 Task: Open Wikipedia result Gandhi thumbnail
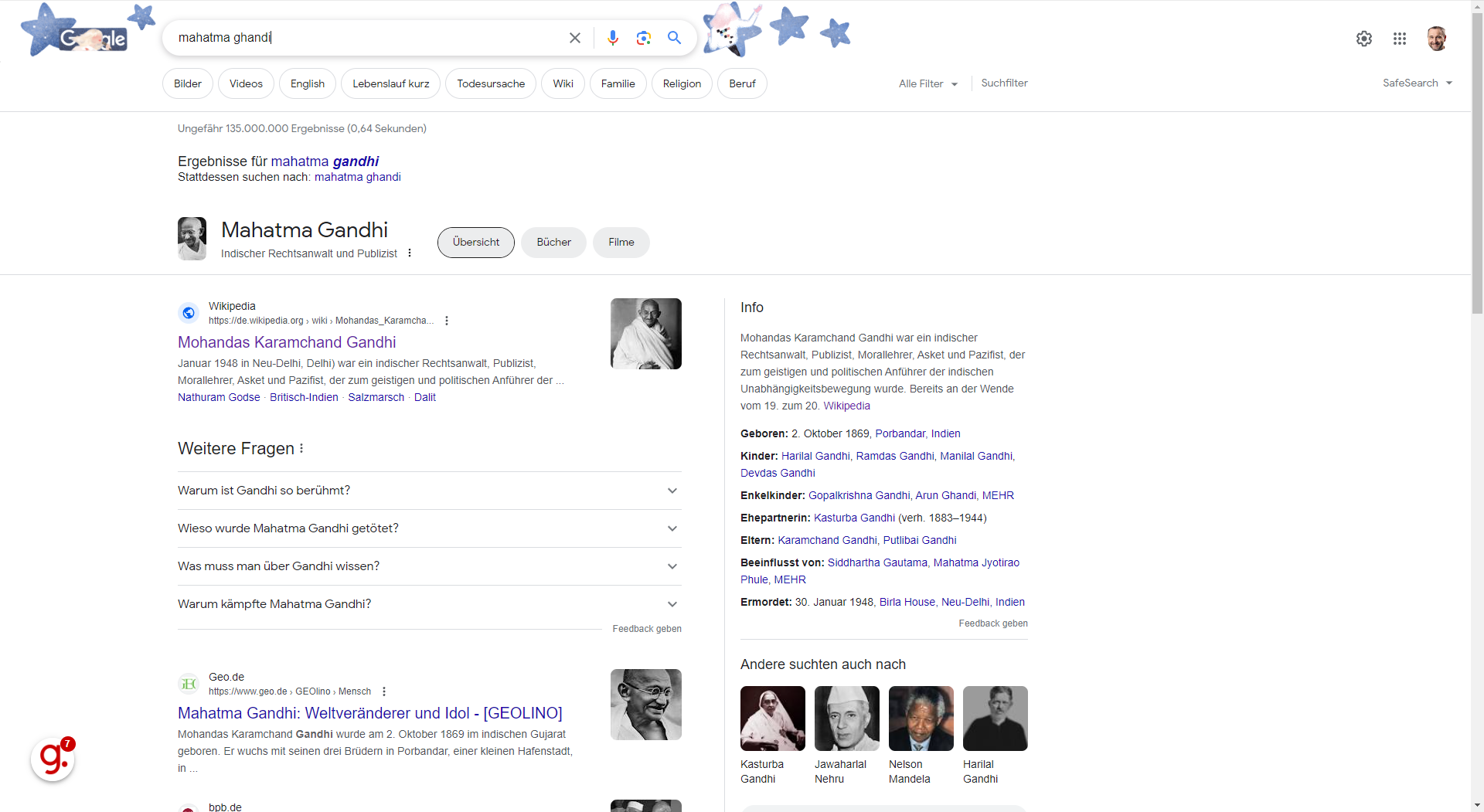(646, 334)
